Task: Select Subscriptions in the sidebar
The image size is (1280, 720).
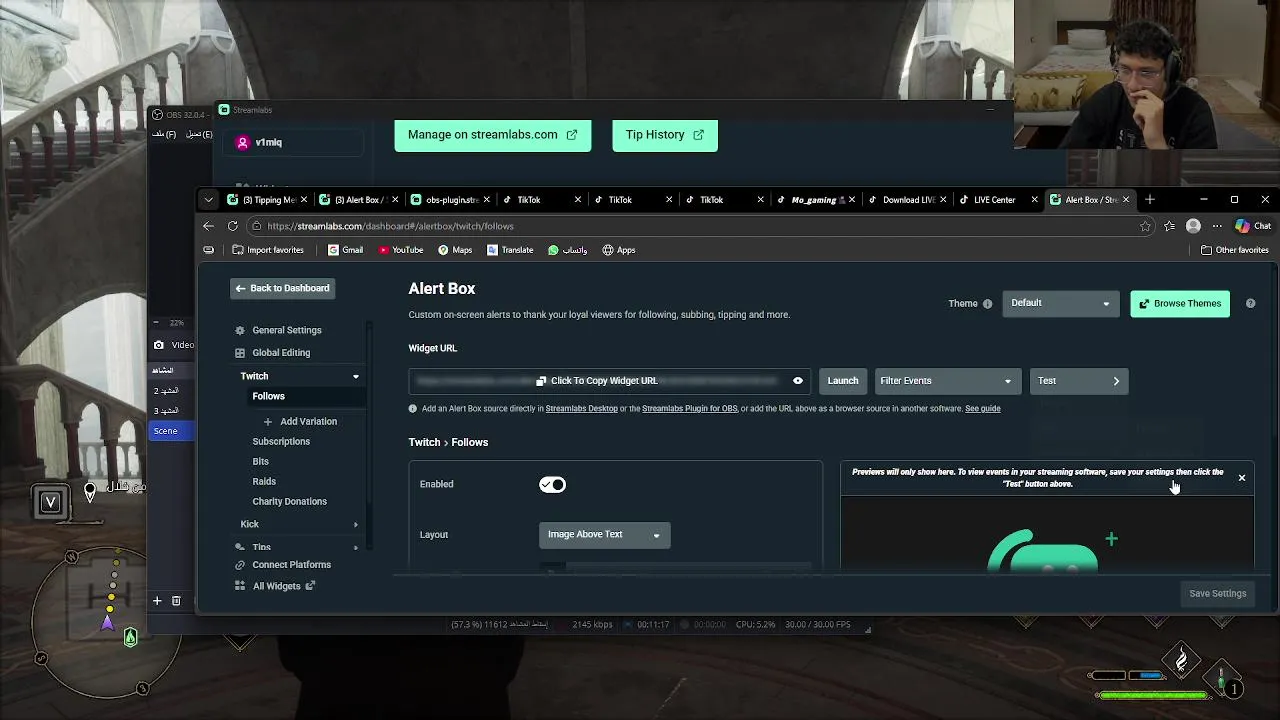Action: (x=281, y=442)
